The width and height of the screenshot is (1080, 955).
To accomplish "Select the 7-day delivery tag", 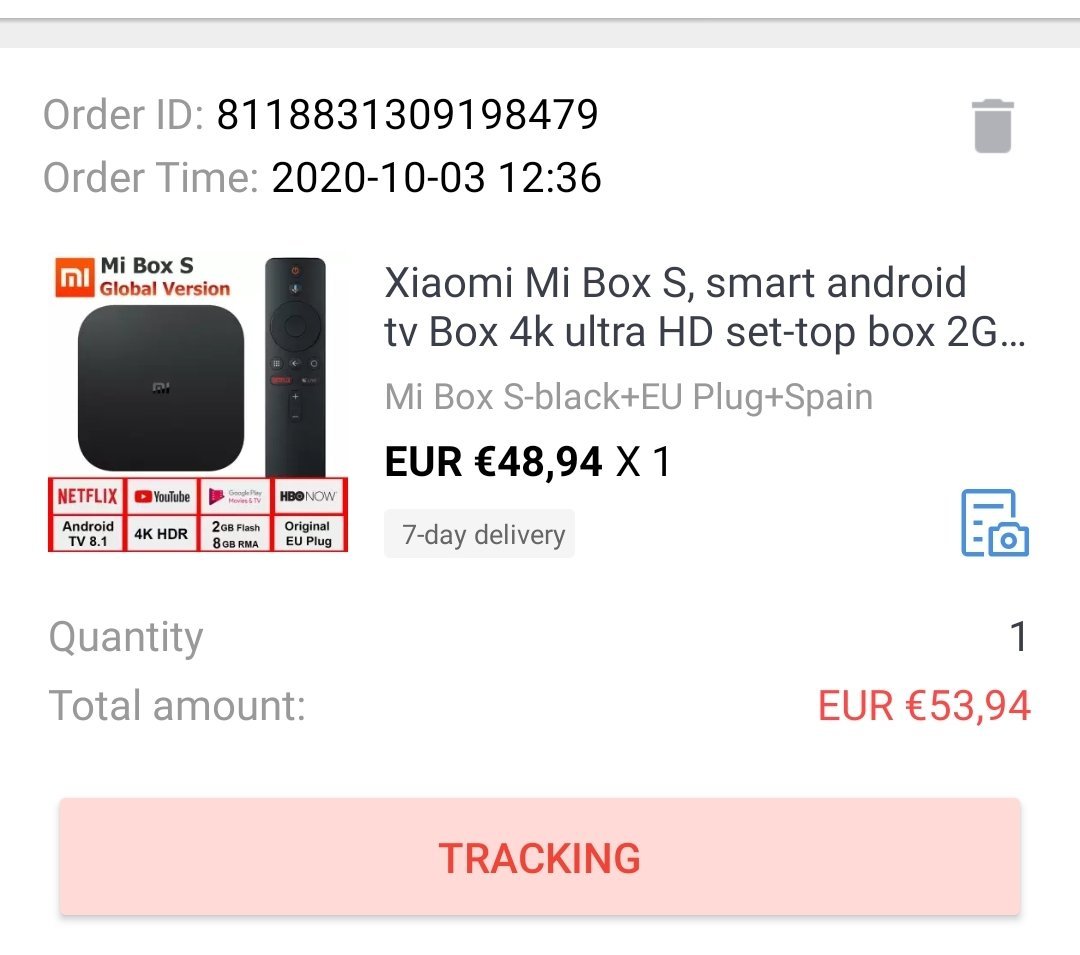I will 479,534.
